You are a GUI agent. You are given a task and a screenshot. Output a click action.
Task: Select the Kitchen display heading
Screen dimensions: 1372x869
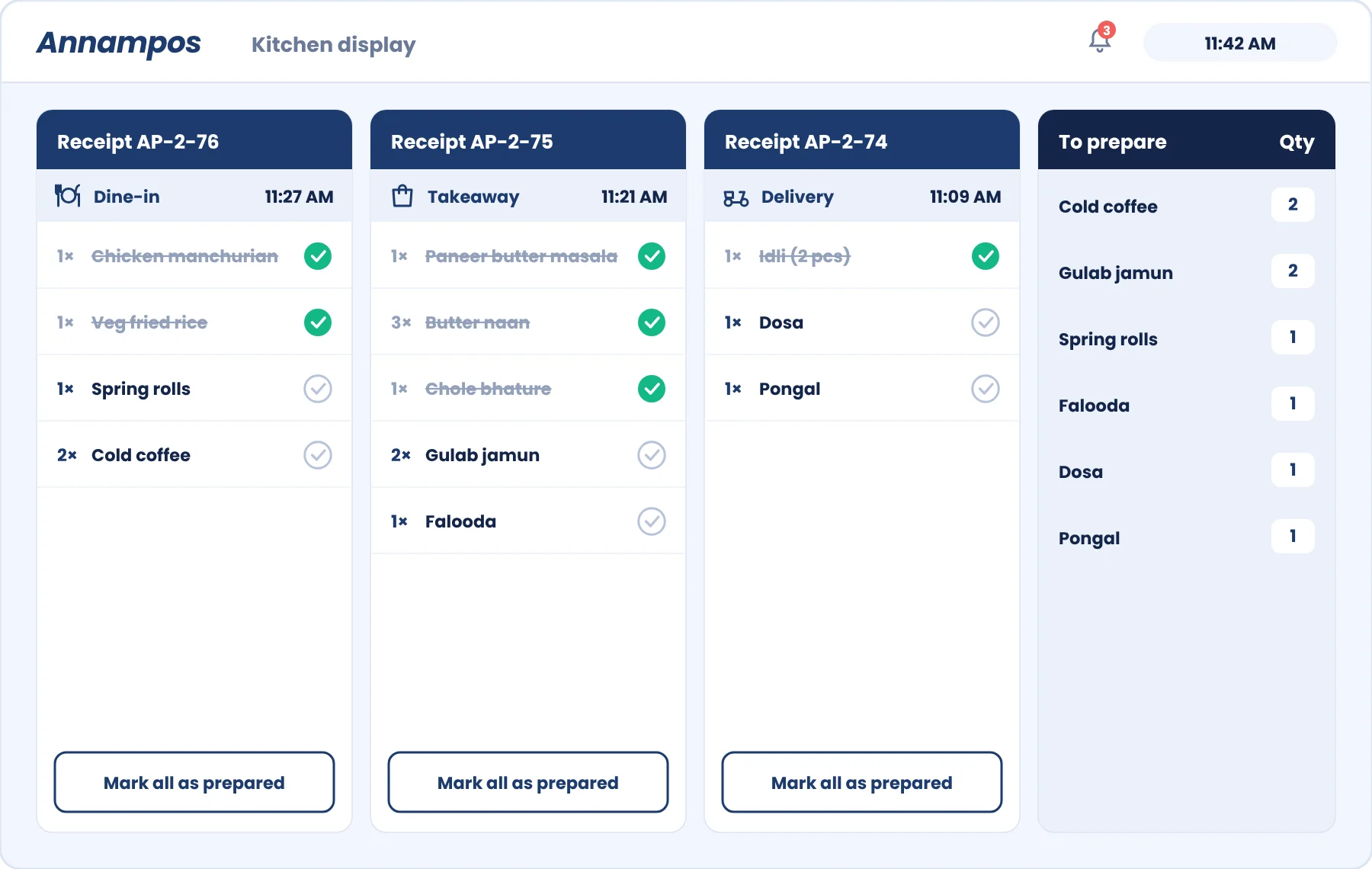tap(334, 45)
